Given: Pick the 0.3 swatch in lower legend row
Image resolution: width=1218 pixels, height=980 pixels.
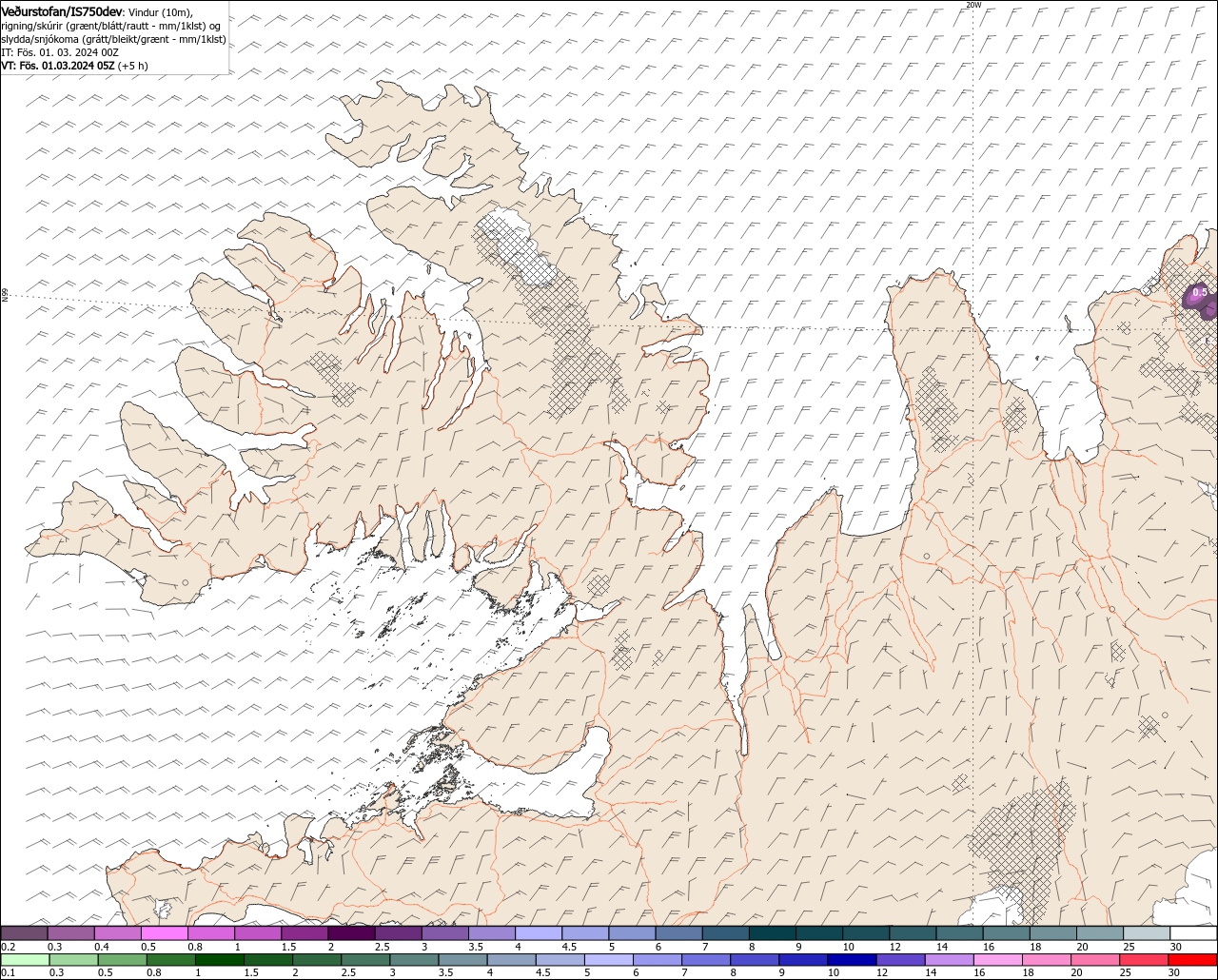Looking at the screenshot, I should (x=72, y=959).
